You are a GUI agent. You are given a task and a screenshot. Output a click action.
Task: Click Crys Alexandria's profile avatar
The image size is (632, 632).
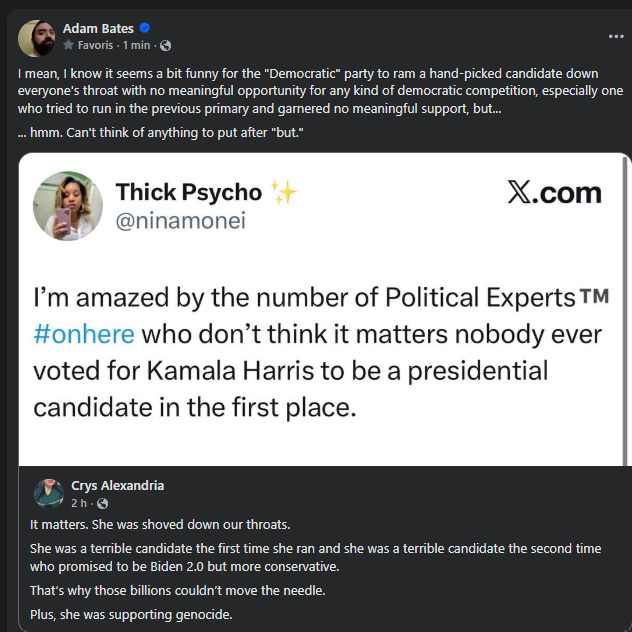48,493
